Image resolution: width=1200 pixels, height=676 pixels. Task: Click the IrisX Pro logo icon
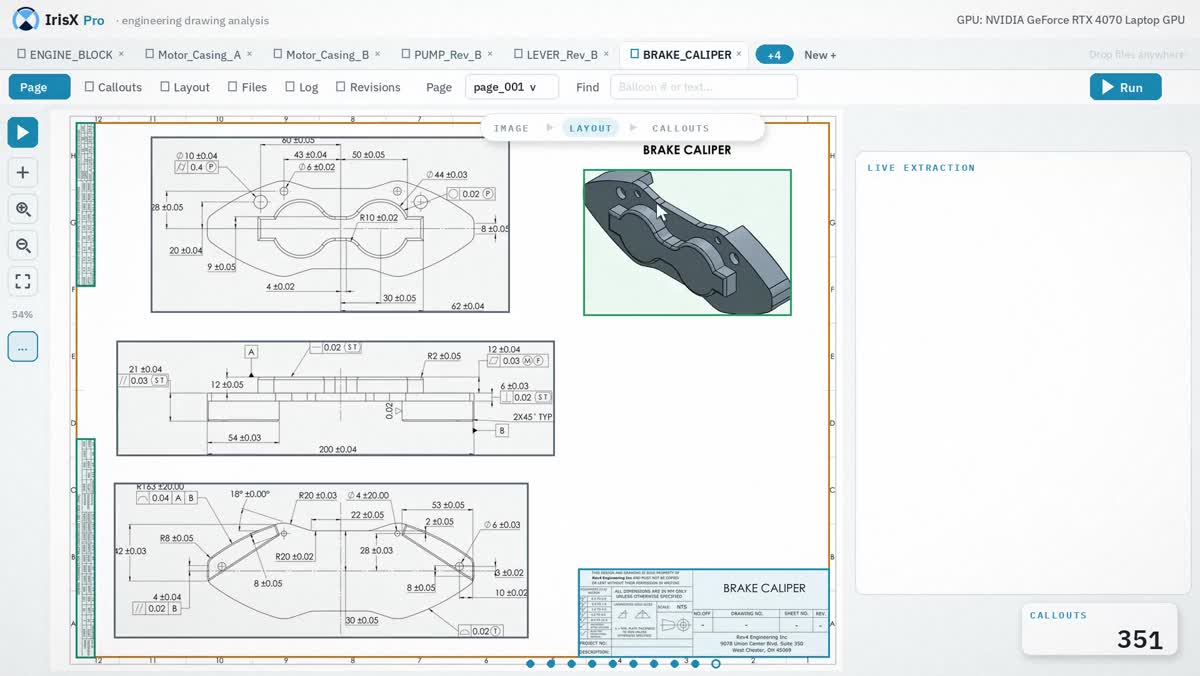click(x=26, y=19)
